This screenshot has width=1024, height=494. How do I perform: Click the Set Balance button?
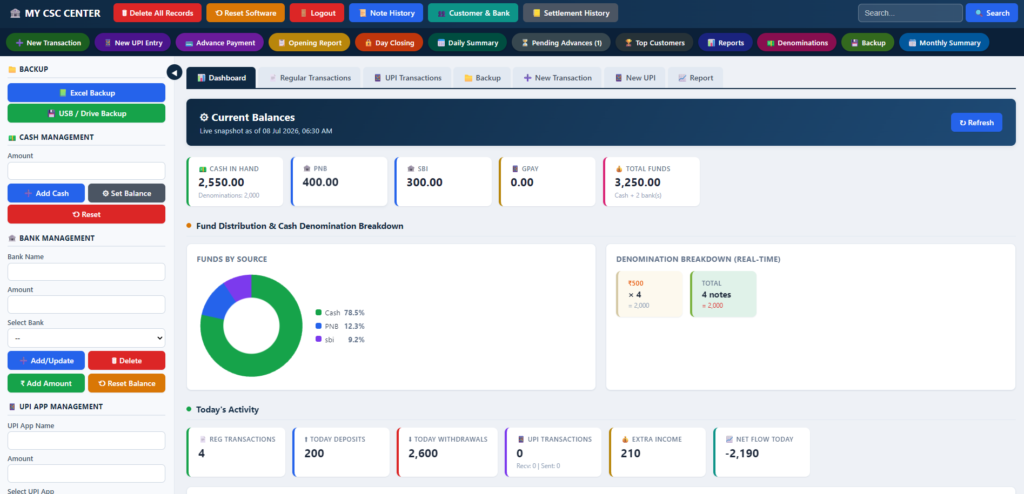[x=127, y=193]
